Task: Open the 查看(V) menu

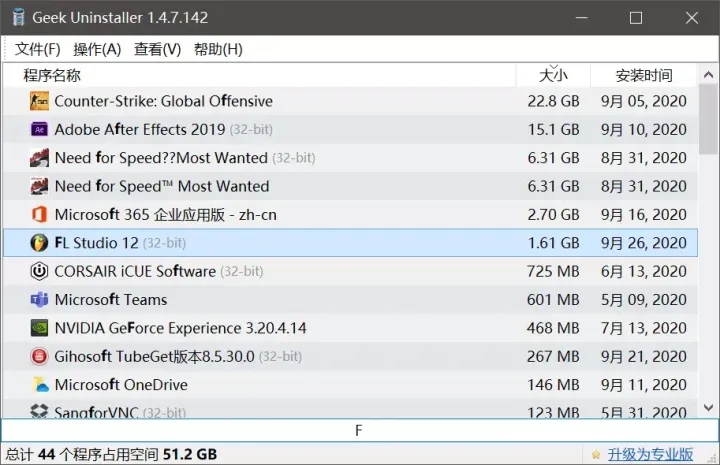Action: 158,49
